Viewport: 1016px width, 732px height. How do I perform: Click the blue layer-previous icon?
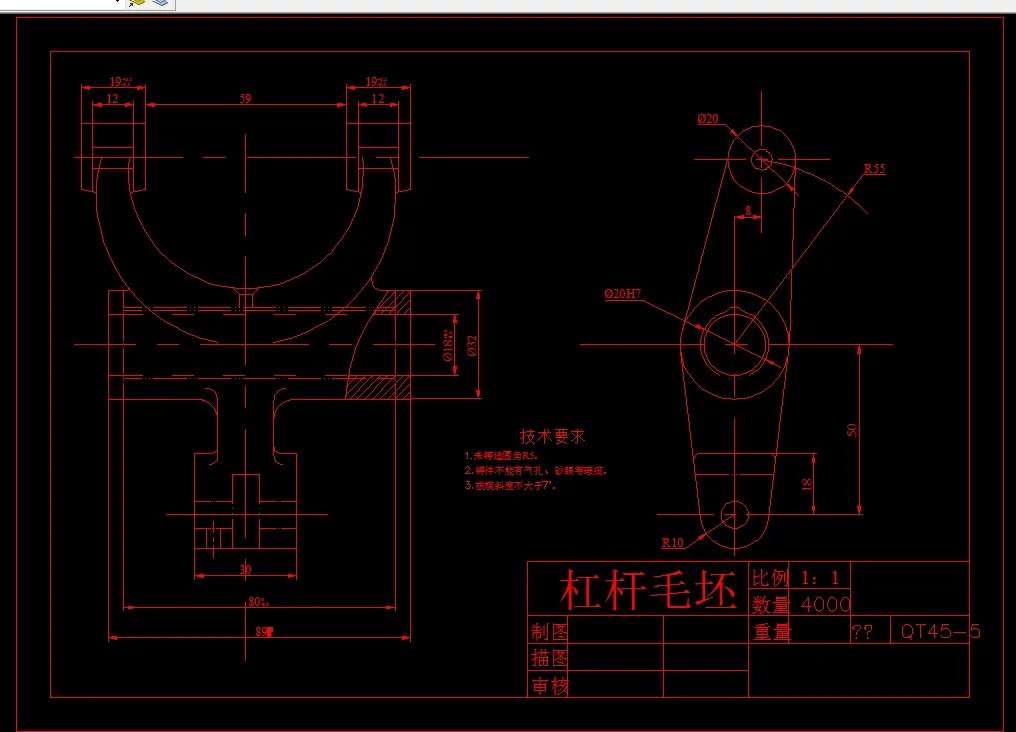(x=160, y=3)
